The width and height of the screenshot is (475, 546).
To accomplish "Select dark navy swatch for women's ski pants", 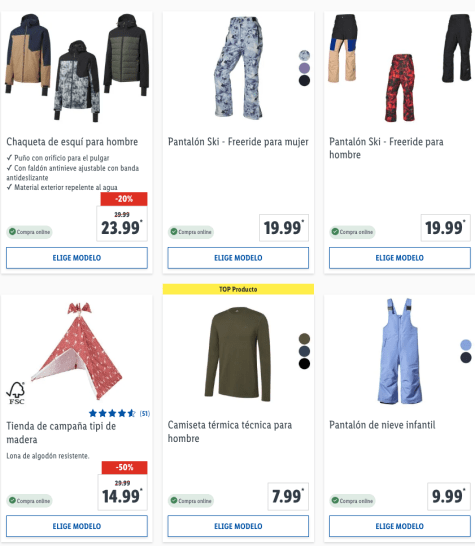I will [x=304, y=80].
